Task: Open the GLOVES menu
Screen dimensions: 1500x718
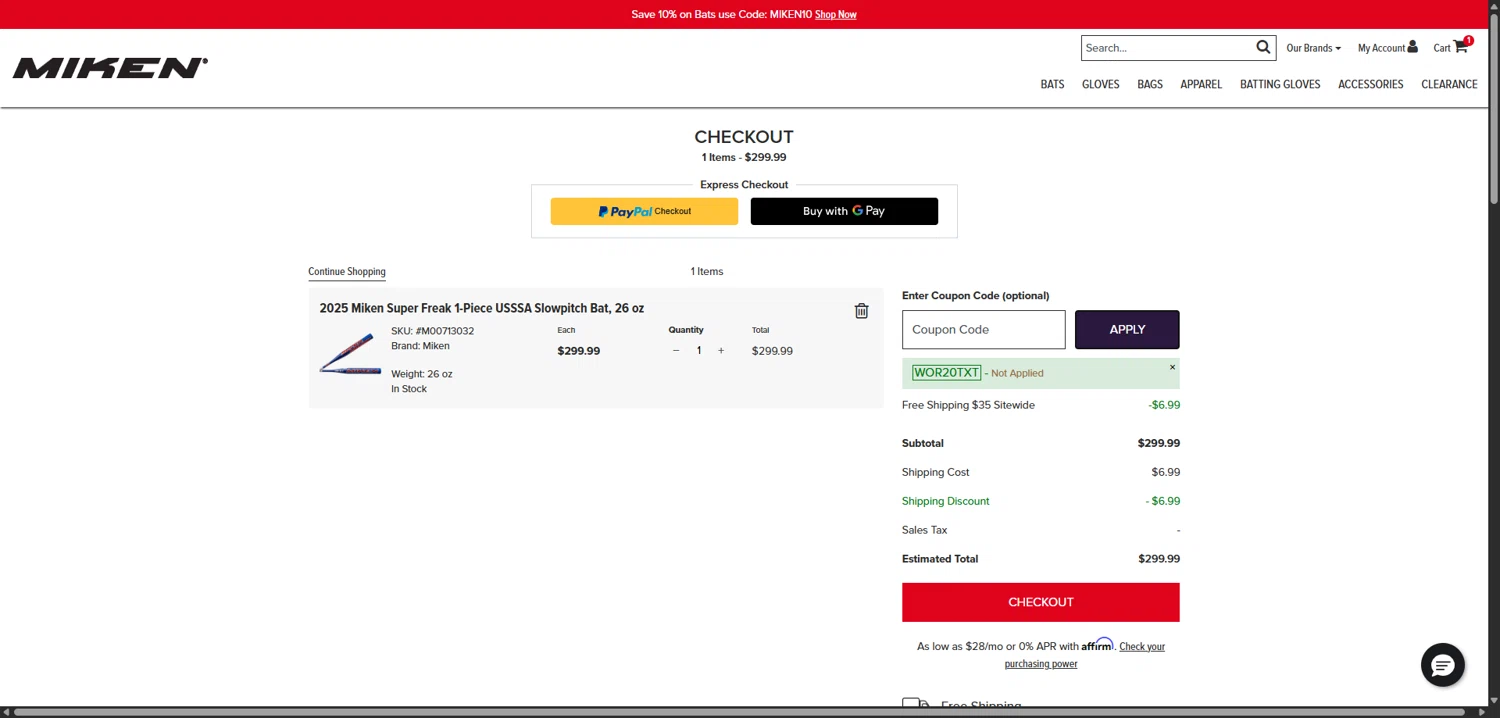Action: [1100, 84]
